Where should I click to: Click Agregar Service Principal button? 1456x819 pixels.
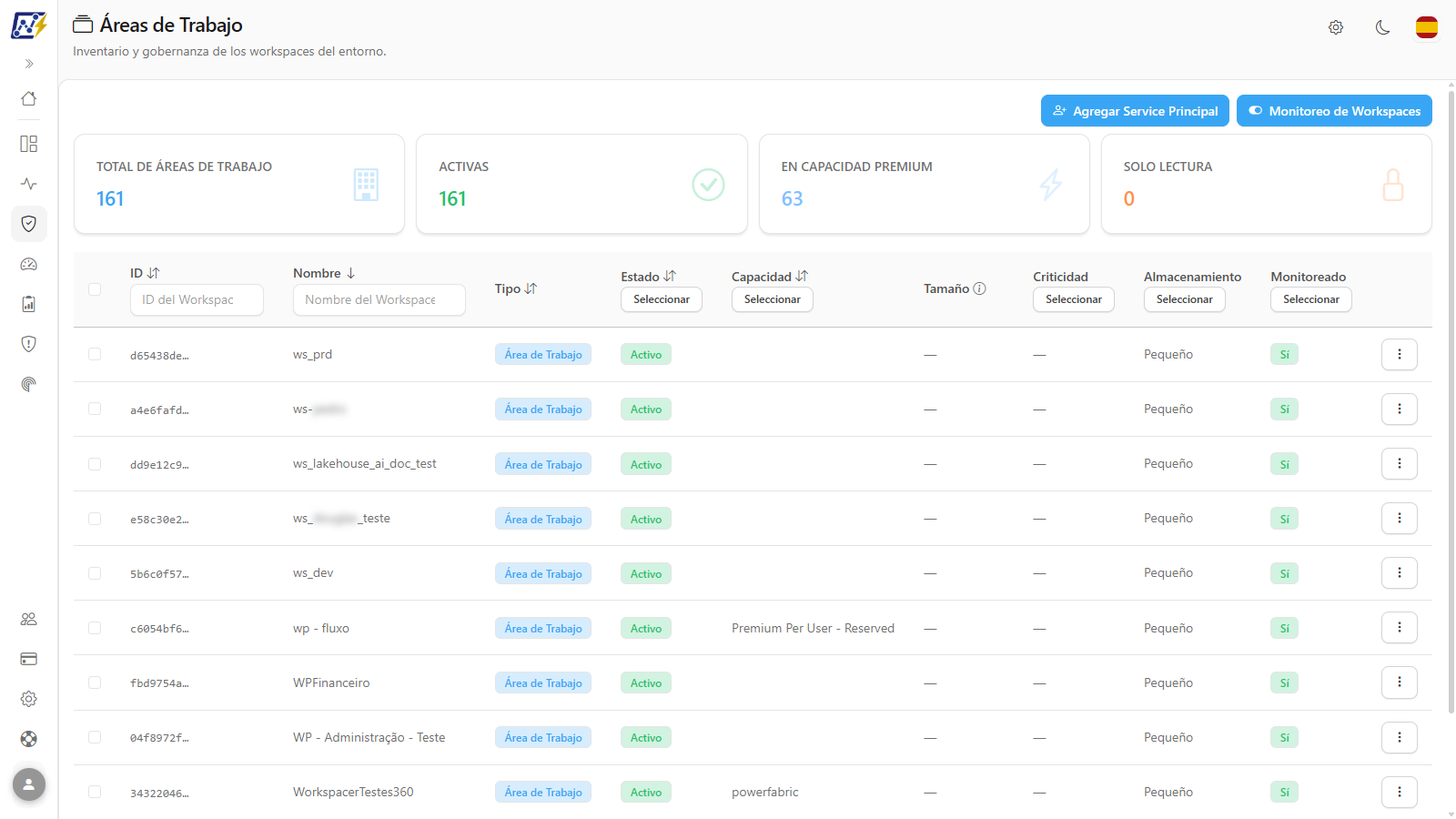coord(1135,111)
